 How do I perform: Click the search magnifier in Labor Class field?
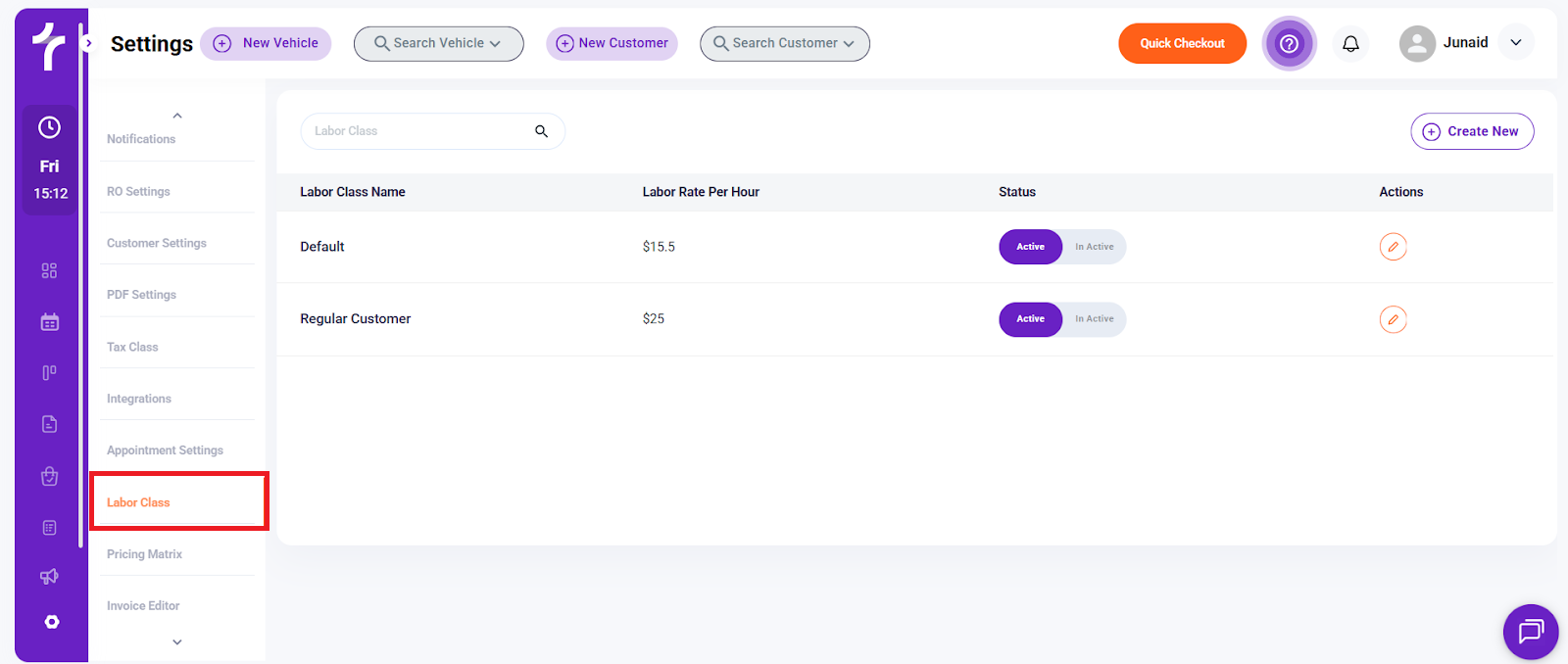(541, 131)
